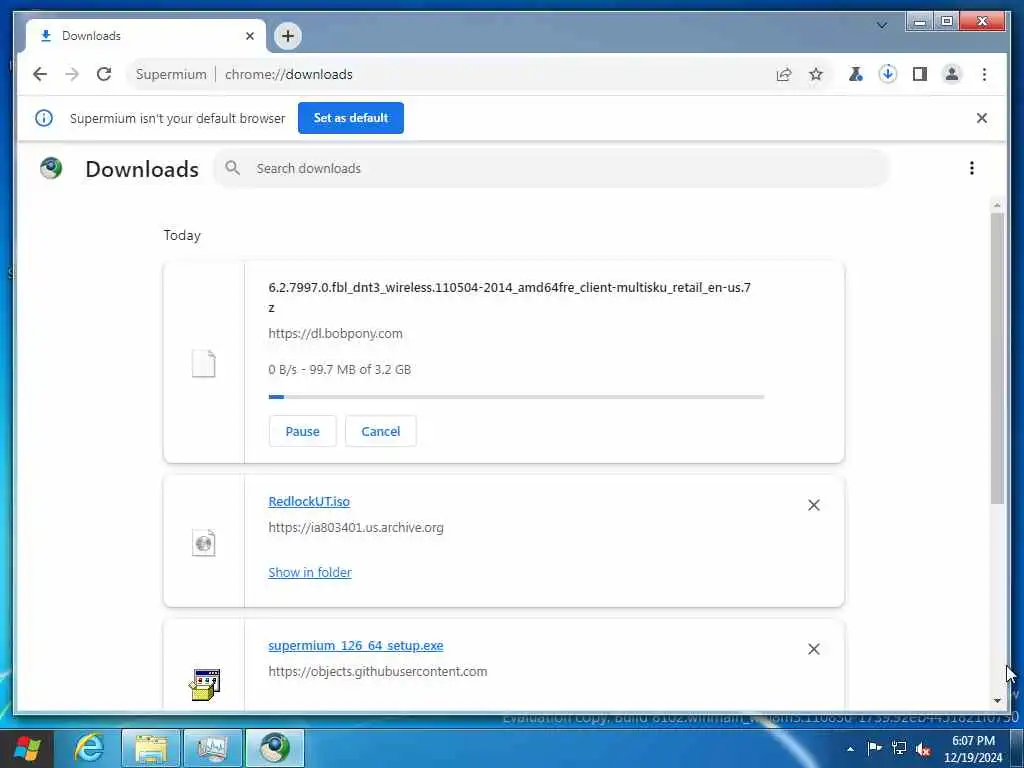This screenshot has height=768, width=1024.
Task: Click the RedlockUT.iso disc image icon
Action: click(x=203, y=543)
